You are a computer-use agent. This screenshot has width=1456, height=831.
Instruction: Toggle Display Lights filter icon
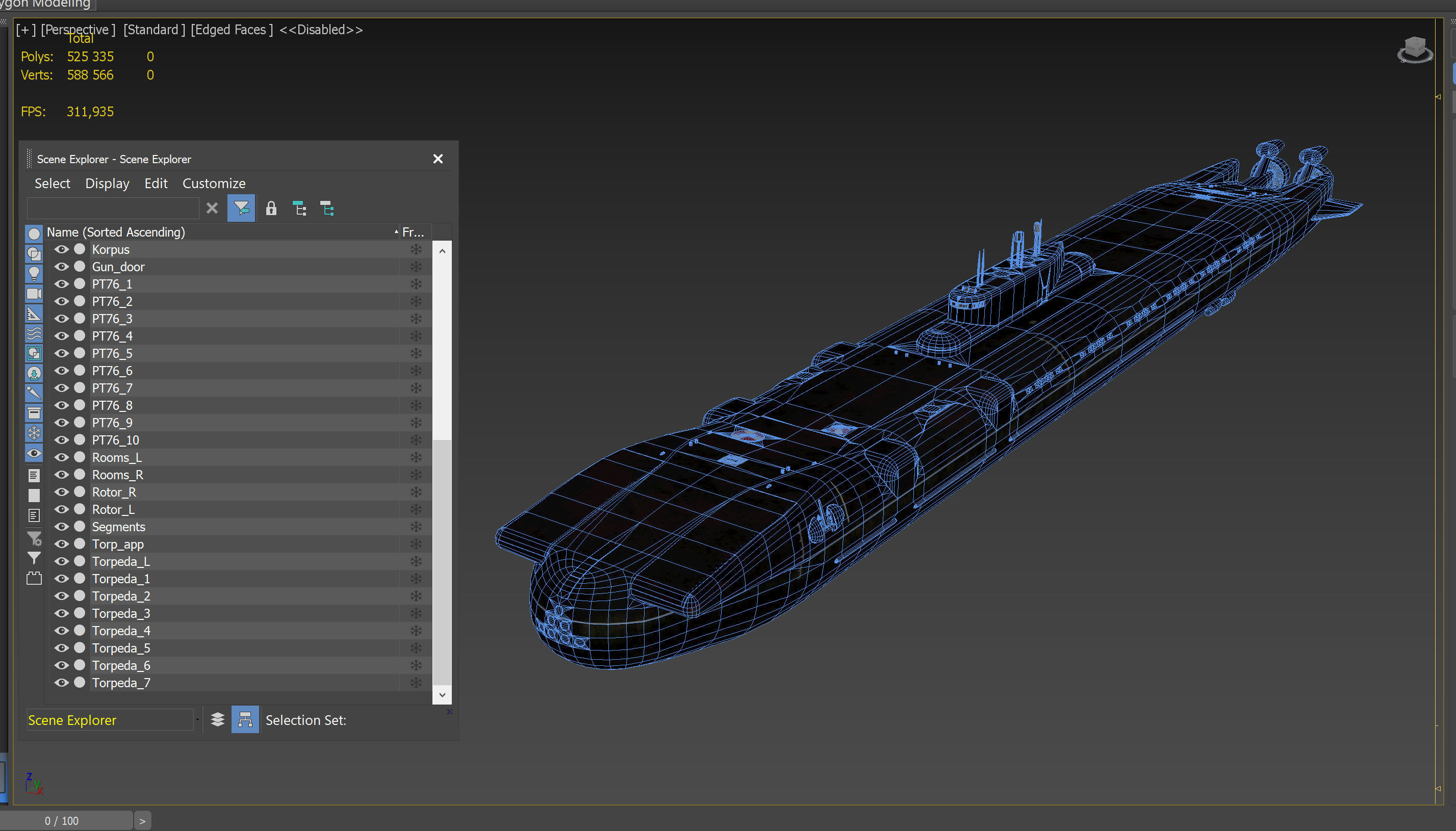(x=34, y=273)
